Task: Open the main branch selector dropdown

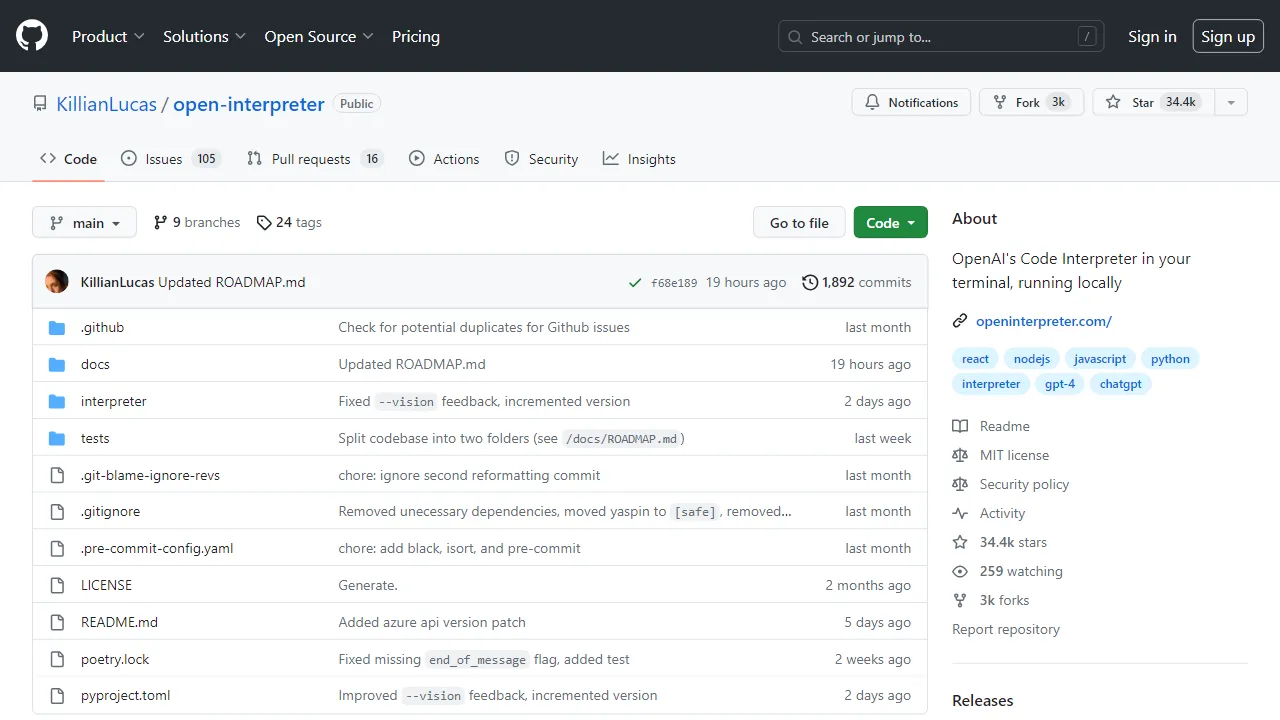Action: pos(84,222)
